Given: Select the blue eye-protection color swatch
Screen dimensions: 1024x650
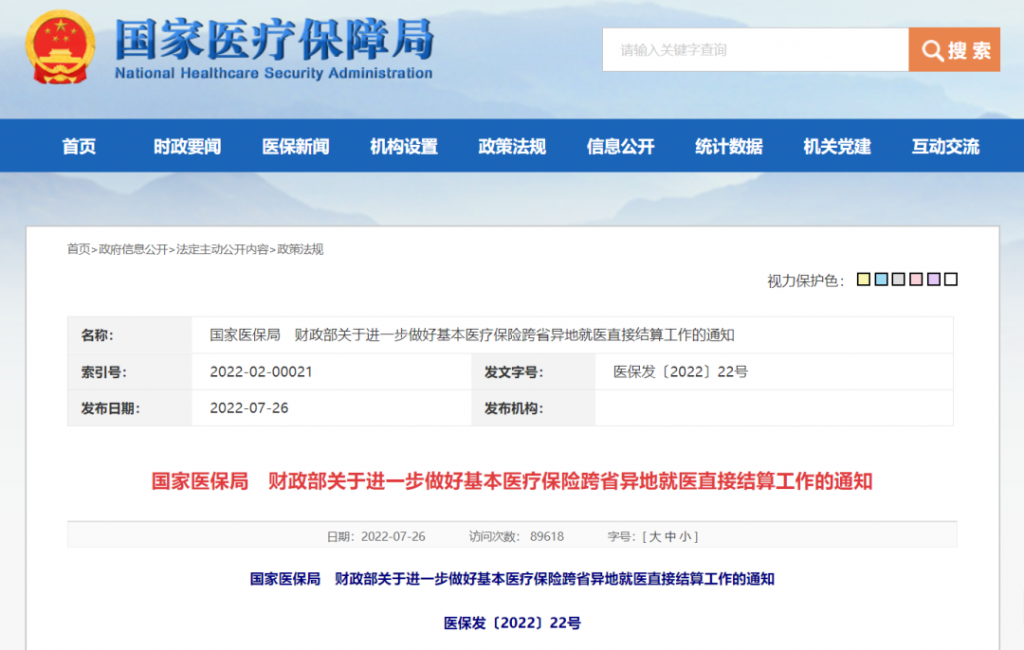Looking at the screenshot, I should click(x=881, y=280).
